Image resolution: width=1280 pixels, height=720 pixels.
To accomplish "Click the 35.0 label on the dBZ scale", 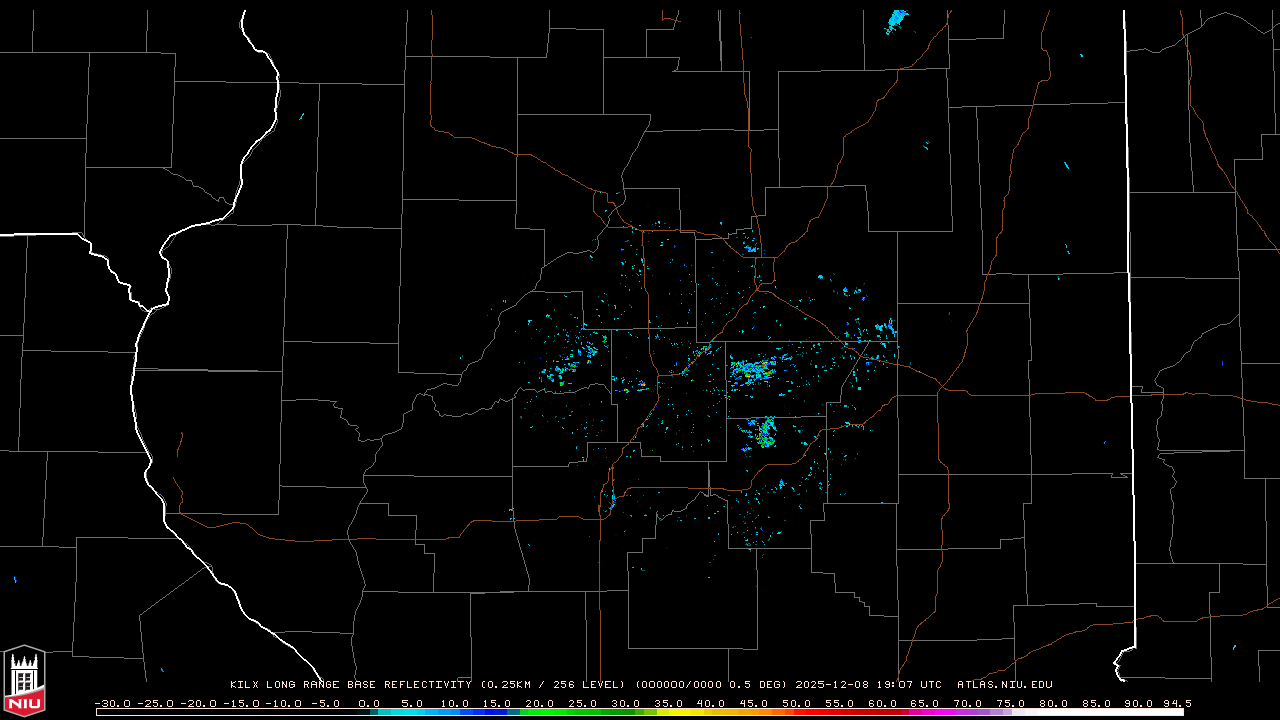I will [x=668, y=703].
